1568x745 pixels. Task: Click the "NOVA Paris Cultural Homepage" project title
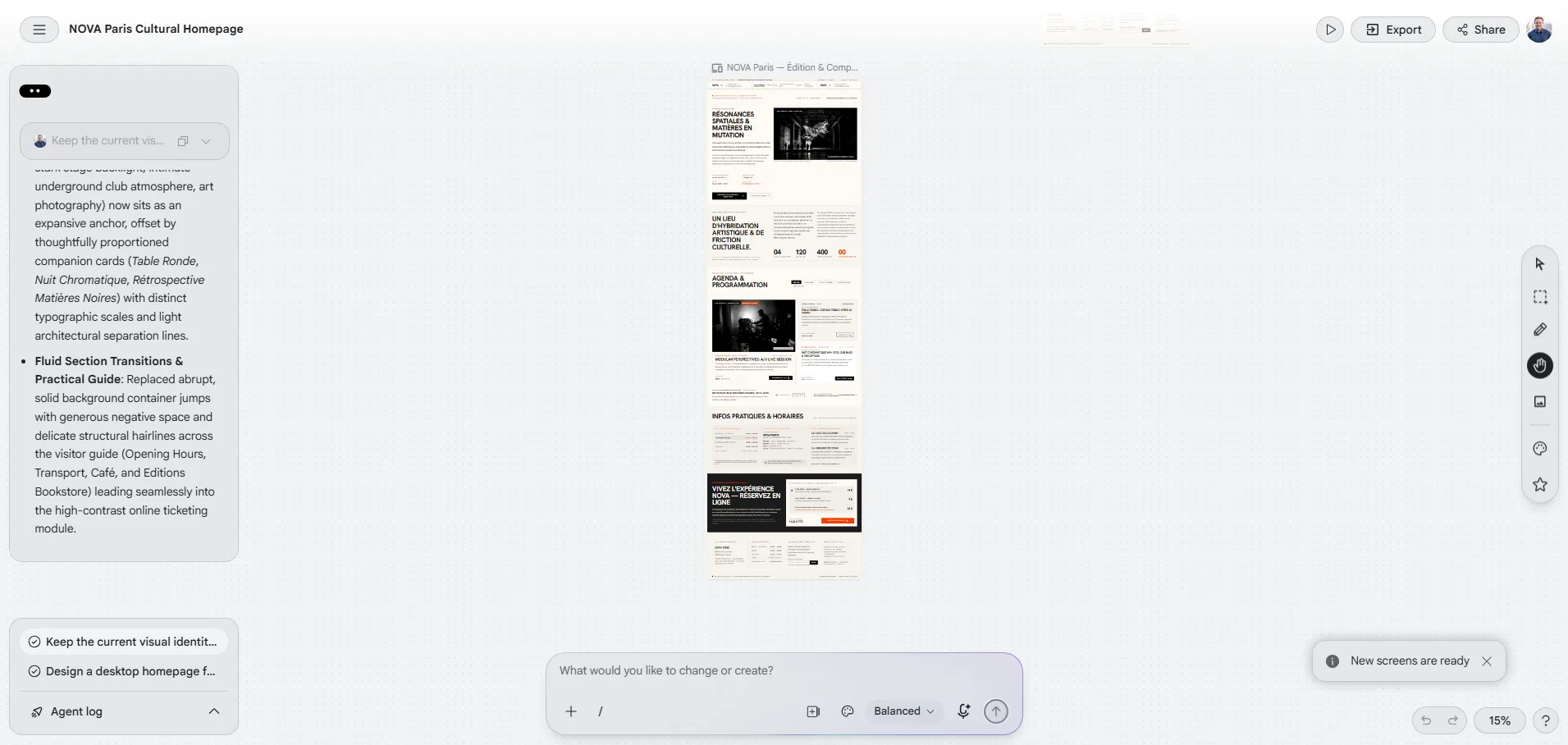click(x=156, y=29)
